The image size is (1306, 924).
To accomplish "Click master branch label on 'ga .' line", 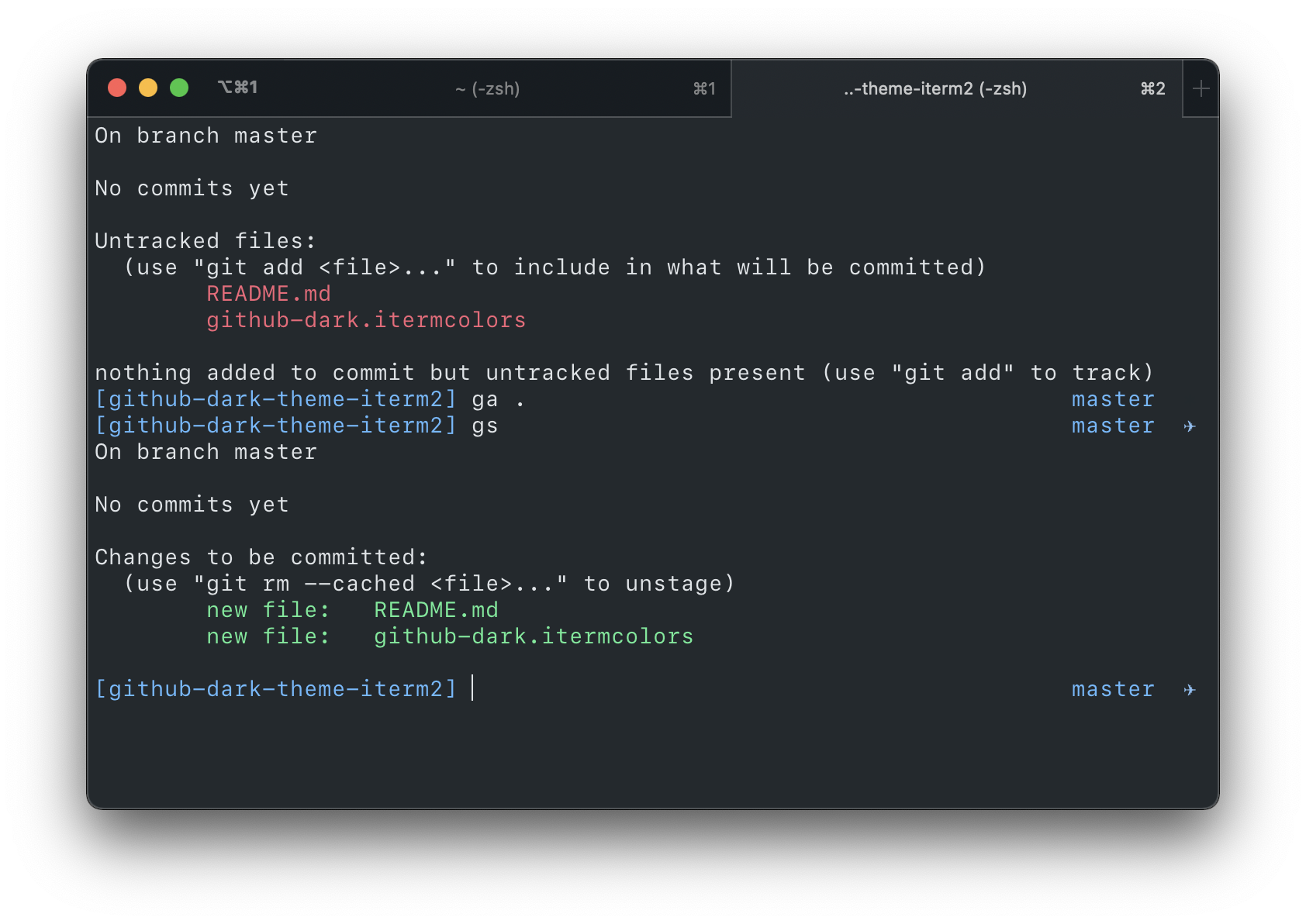I will point(1113,399).
